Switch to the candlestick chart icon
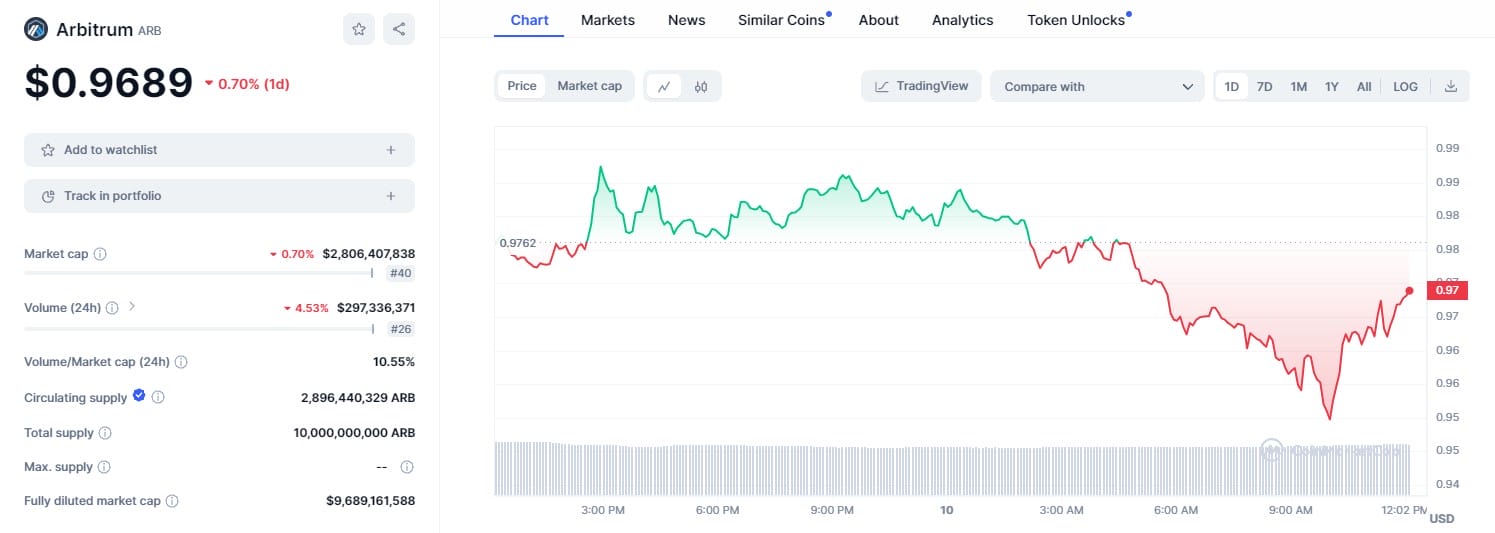This screenshot has height=533, width=1495. click(701, 86)
